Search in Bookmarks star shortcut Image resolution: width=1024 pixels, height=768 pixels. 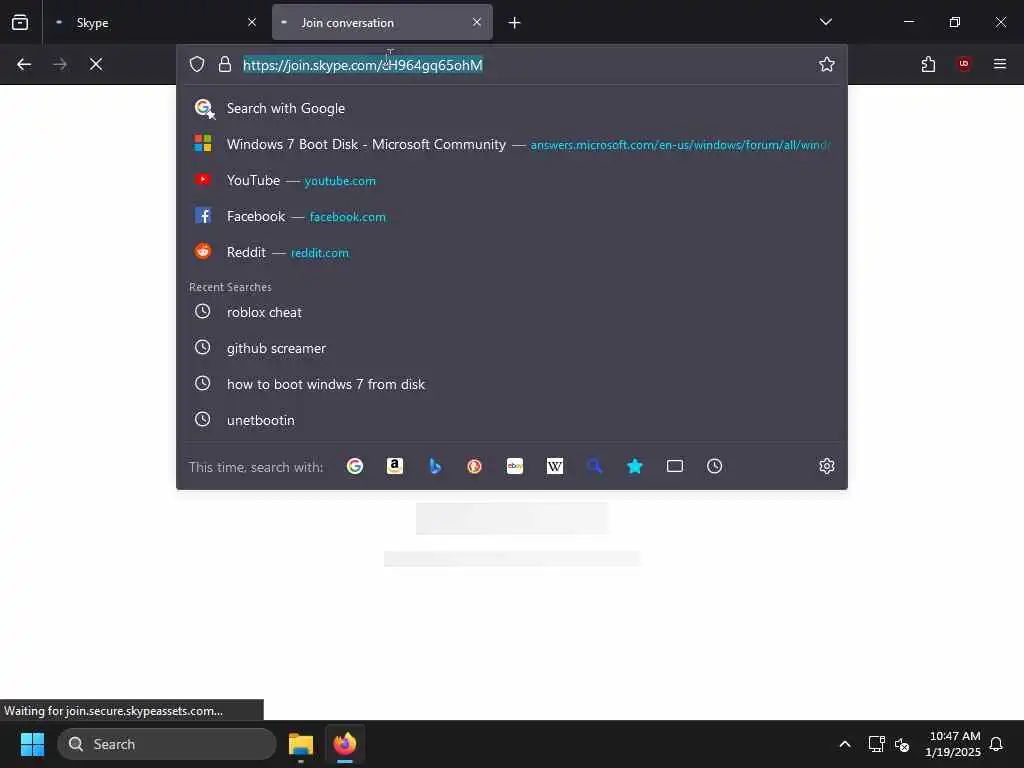(635, 466)
